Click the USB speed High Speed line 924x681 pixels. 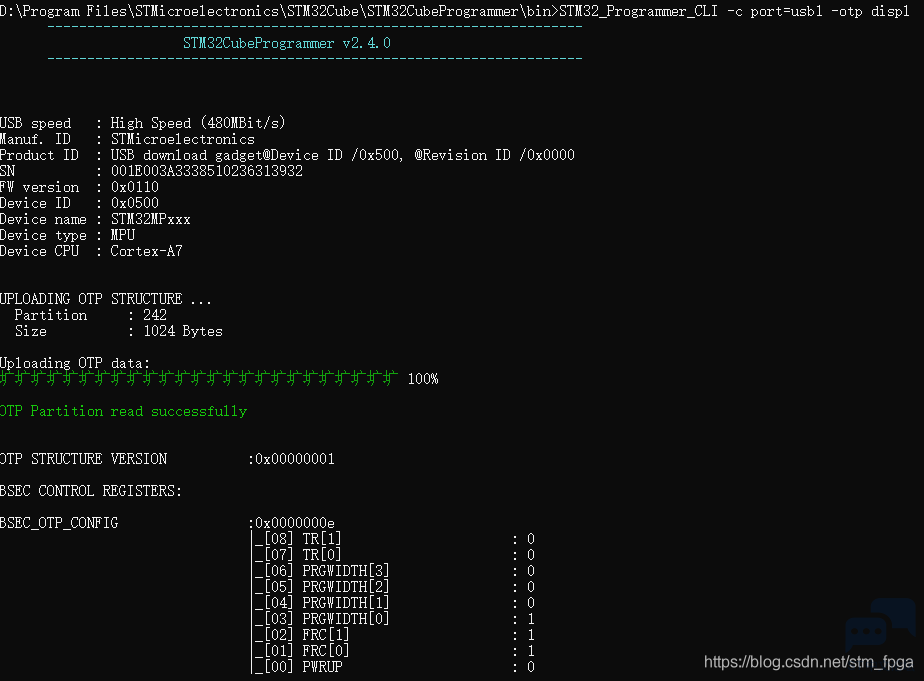click(x=143, y=123)
